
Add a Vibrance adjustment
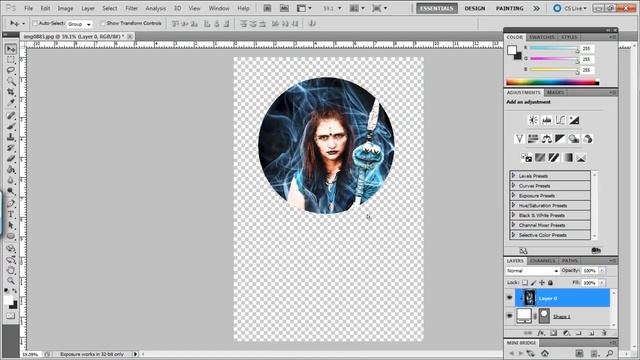pos(519,139)
